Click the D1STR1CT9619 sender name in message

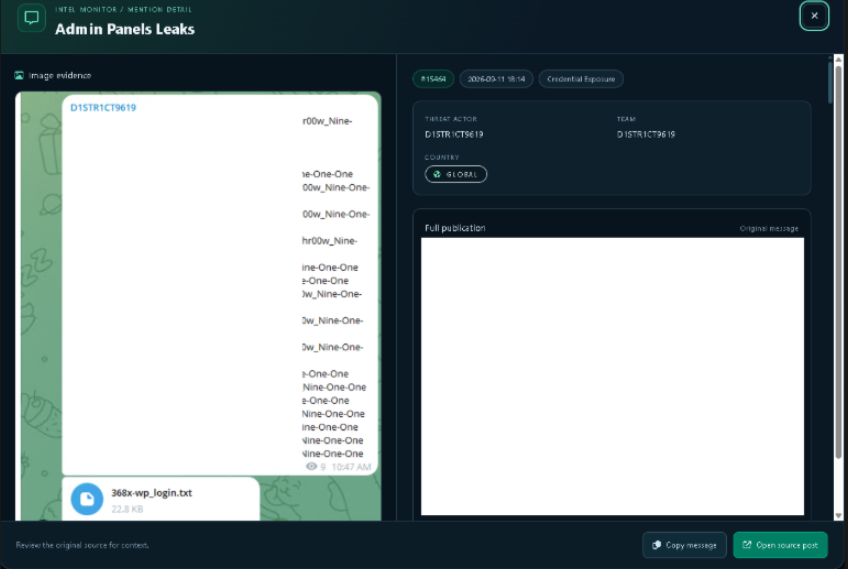(x=103, y=108)
